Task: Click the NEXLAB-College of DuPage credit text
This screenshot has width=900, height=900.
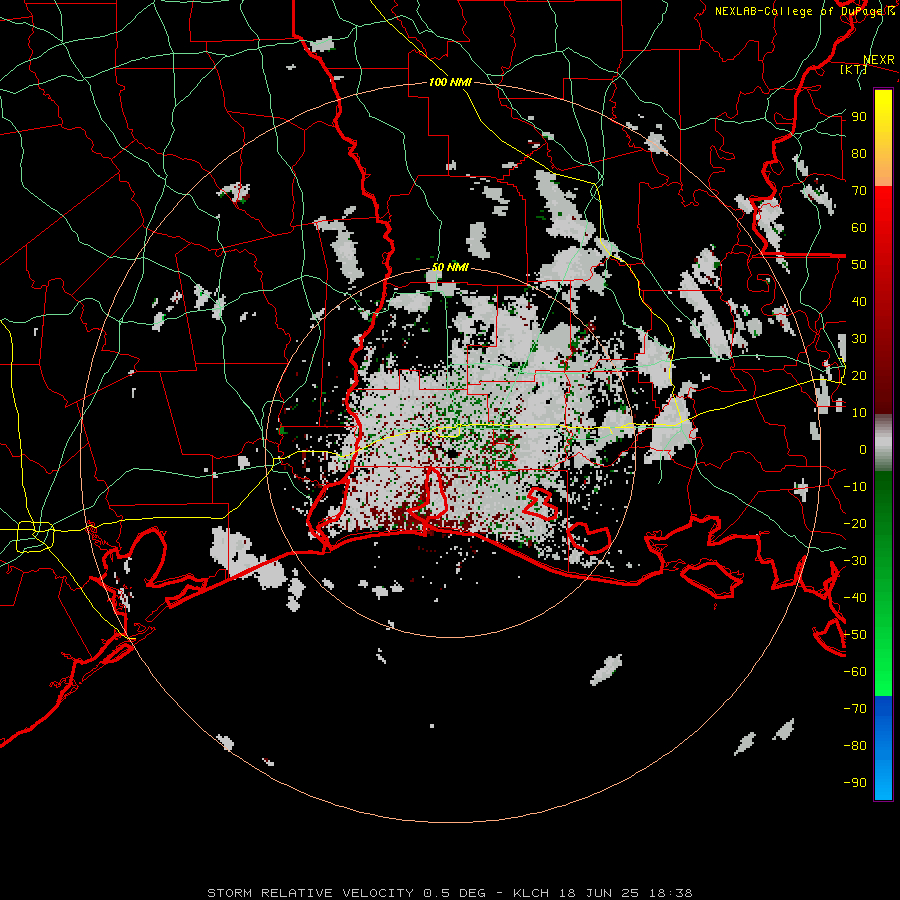Action: (x=804, y=11)
